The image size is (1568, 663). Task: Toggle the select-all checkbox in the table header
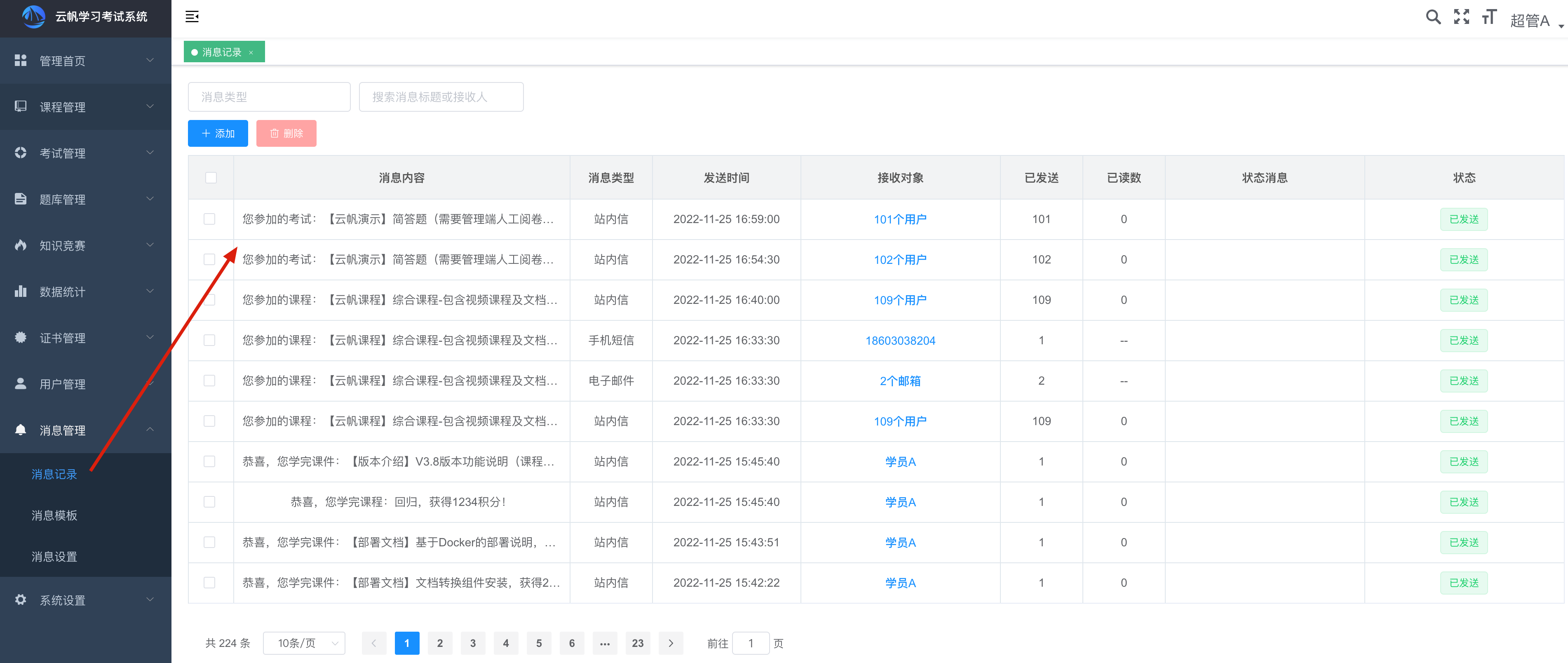211,178
